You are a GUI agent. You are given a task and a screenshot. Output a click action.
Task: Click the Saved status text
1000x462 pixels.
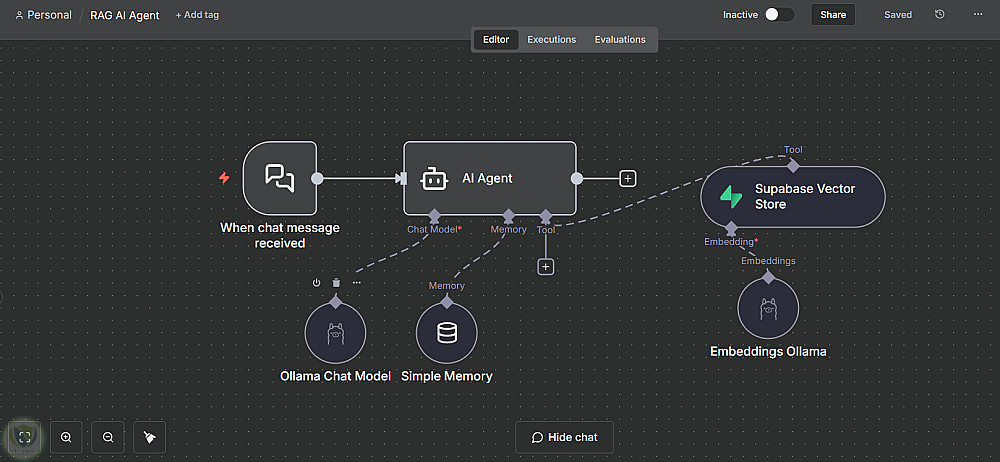(x=897, y=15)
